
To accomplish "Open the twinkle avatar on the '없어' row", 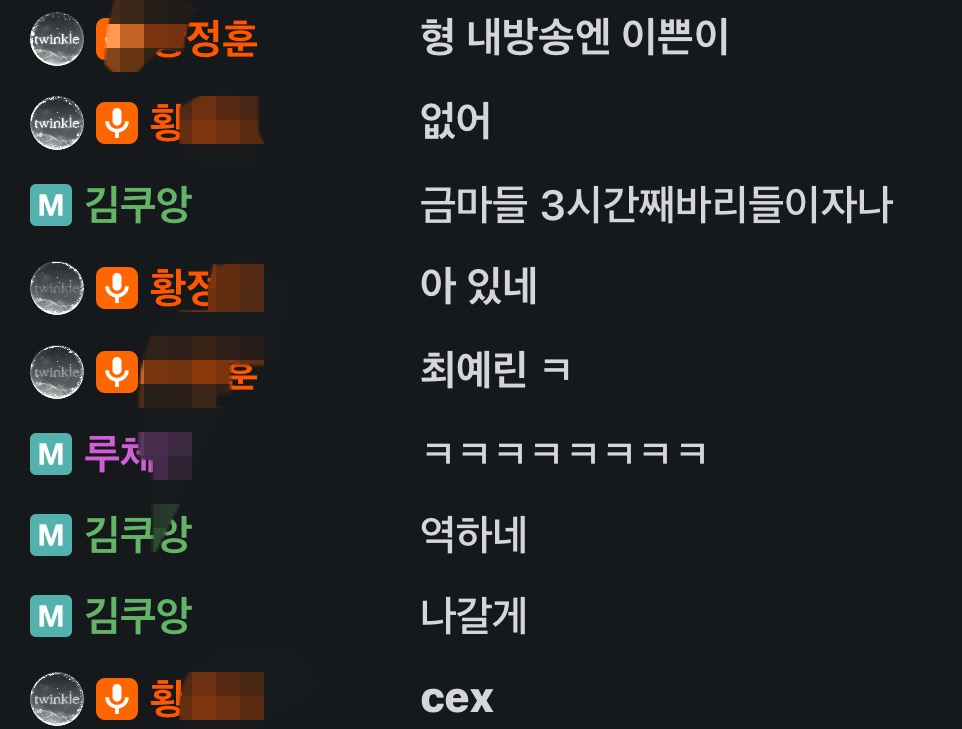I will tap(57, 123).
